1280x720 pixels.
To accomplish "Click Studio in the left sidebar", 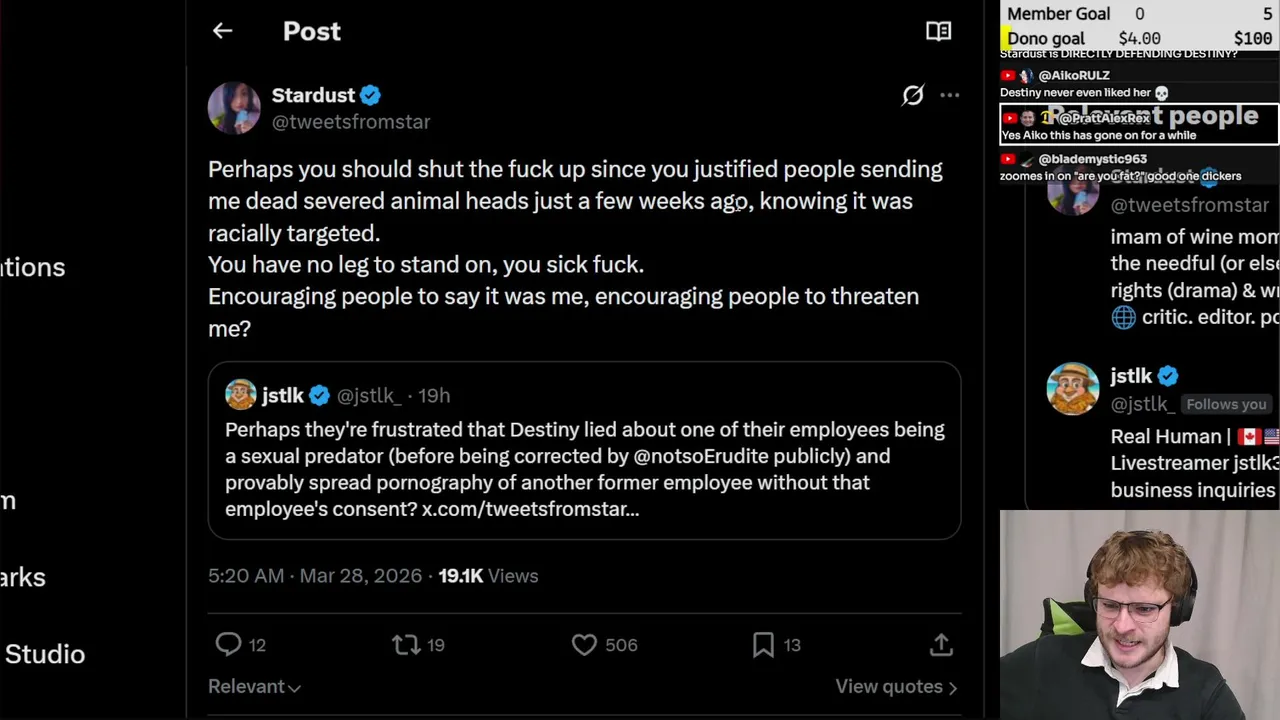I will click(x=45, y=654).
